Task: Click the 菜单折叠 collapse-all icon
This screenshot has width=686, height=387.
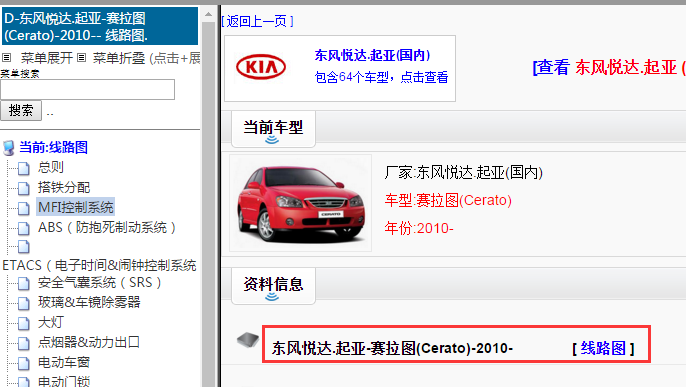Action: point(81,57)
